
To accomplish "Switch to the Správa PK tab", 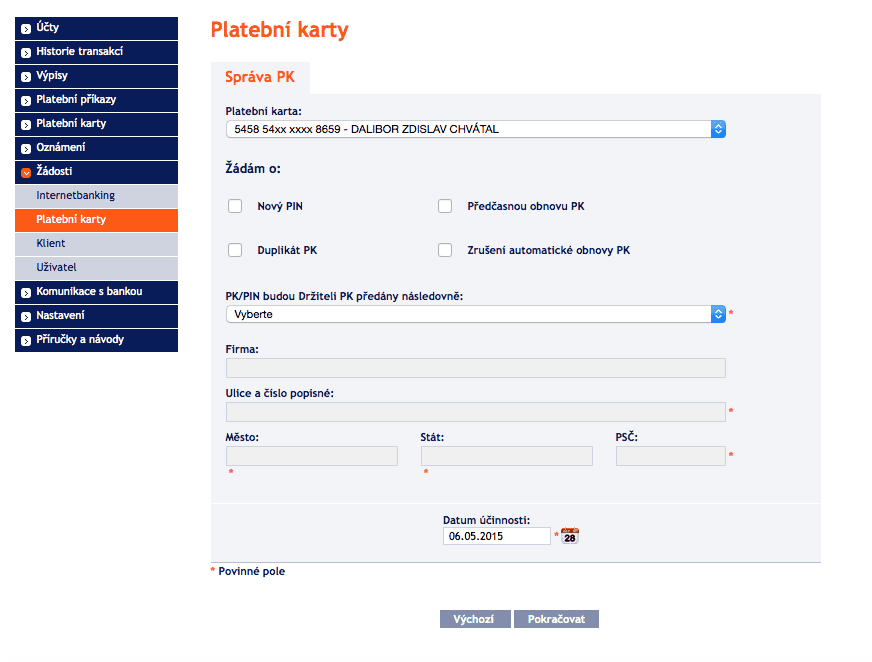I will pos(260,77).
